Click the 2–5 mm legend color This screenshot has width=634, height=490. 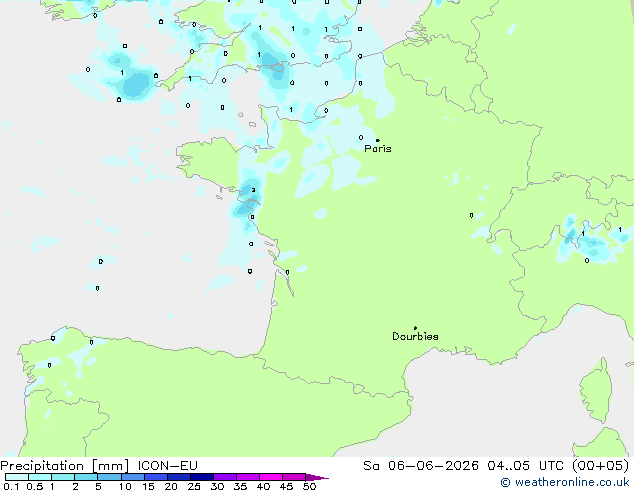pos(86,477)
